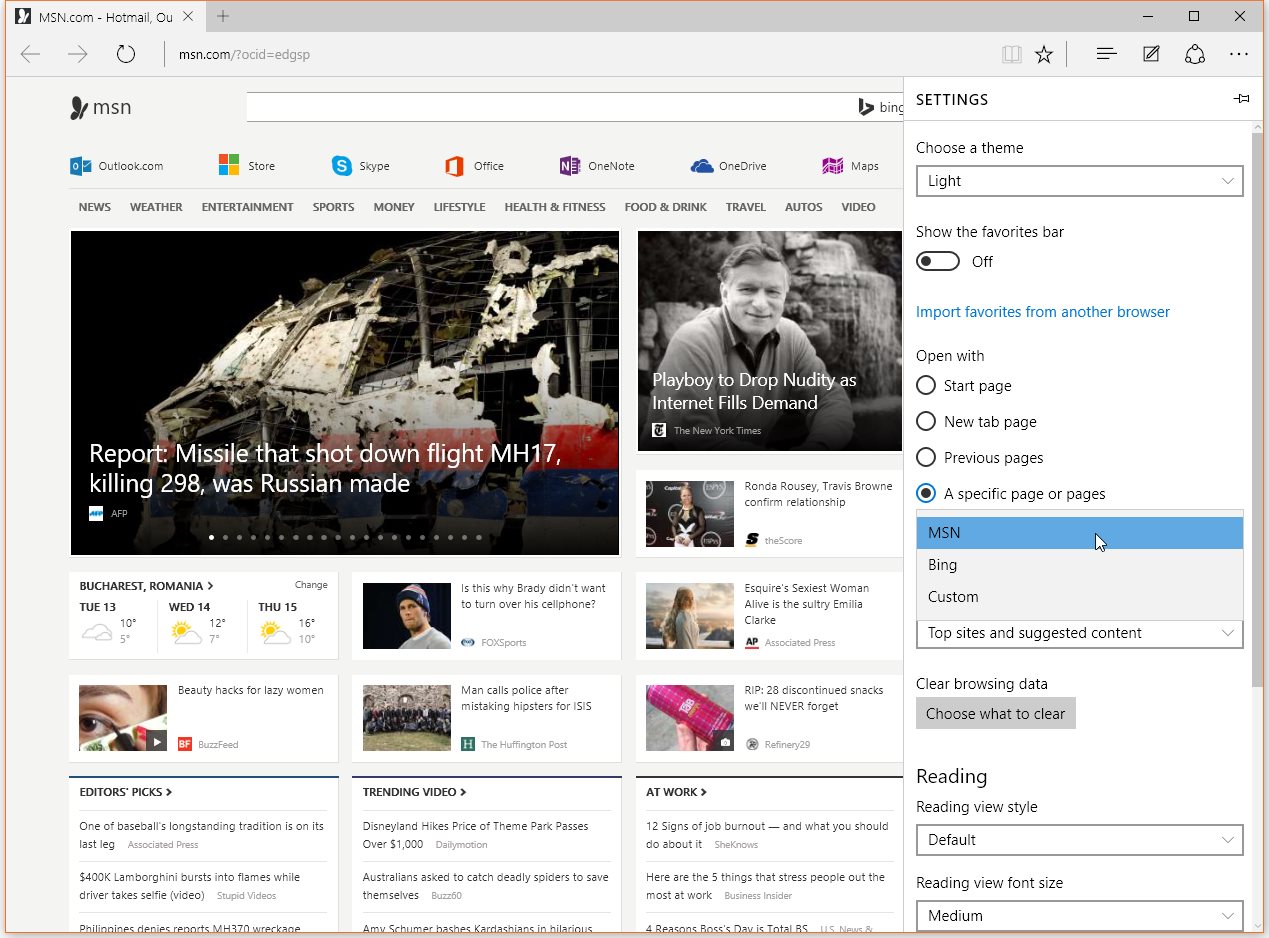Toggle the Show favorites bar switch
Image resolution: width=1269 pixels, height=938 pixels.
(x=938, y=261)
